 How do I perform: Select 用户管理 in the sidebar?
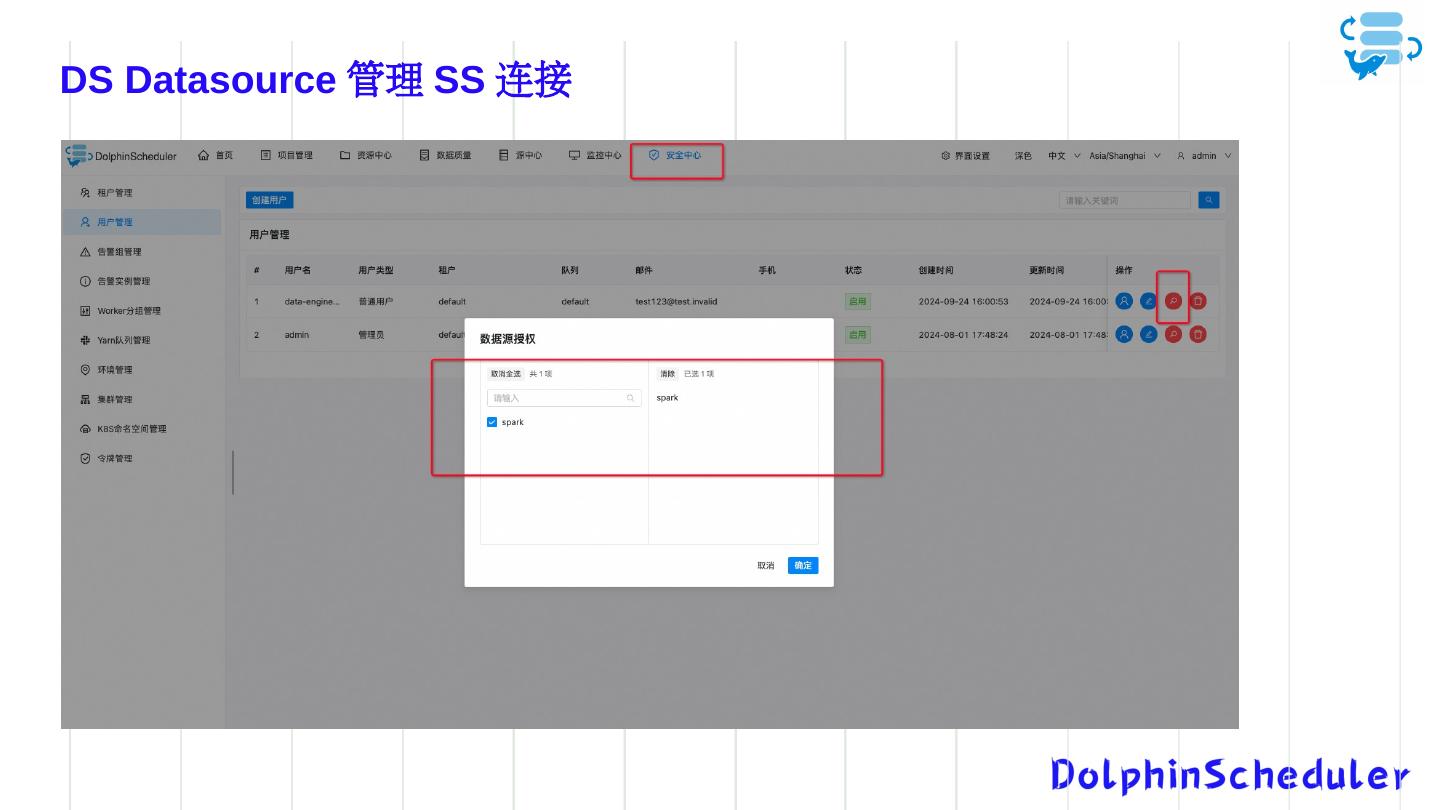[x=142, y=222]
